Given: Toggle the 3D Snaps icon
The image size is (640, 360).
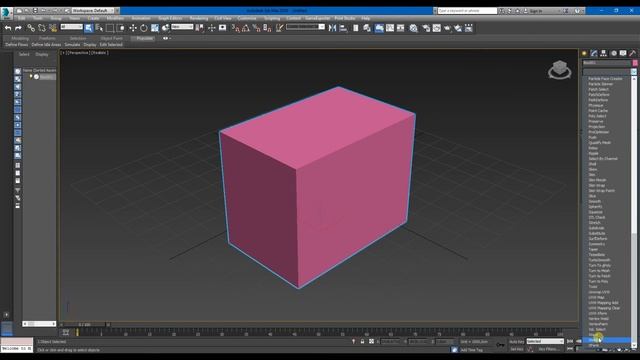Looking at the screenshot, I should (236, 28).
